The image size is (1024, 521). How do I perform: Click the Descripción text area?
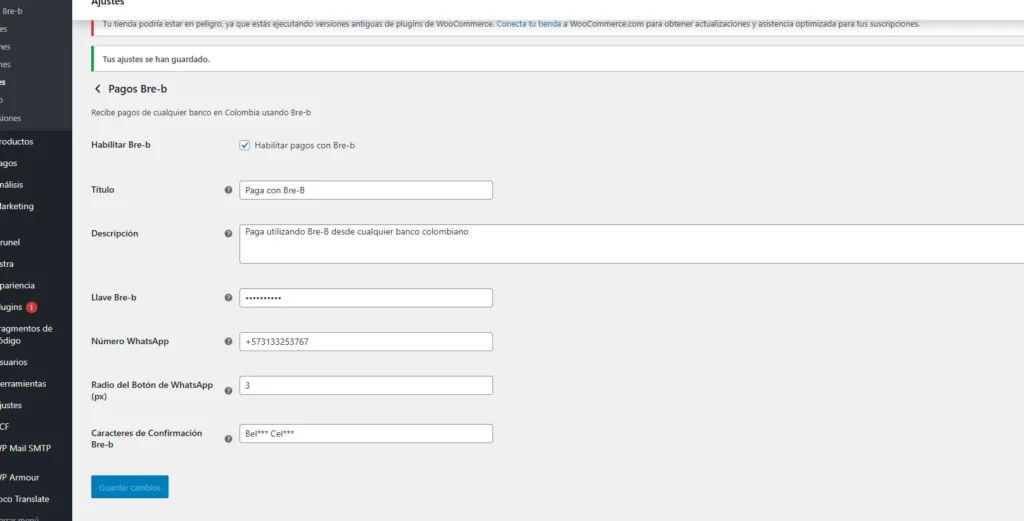(x=632, y=244)
